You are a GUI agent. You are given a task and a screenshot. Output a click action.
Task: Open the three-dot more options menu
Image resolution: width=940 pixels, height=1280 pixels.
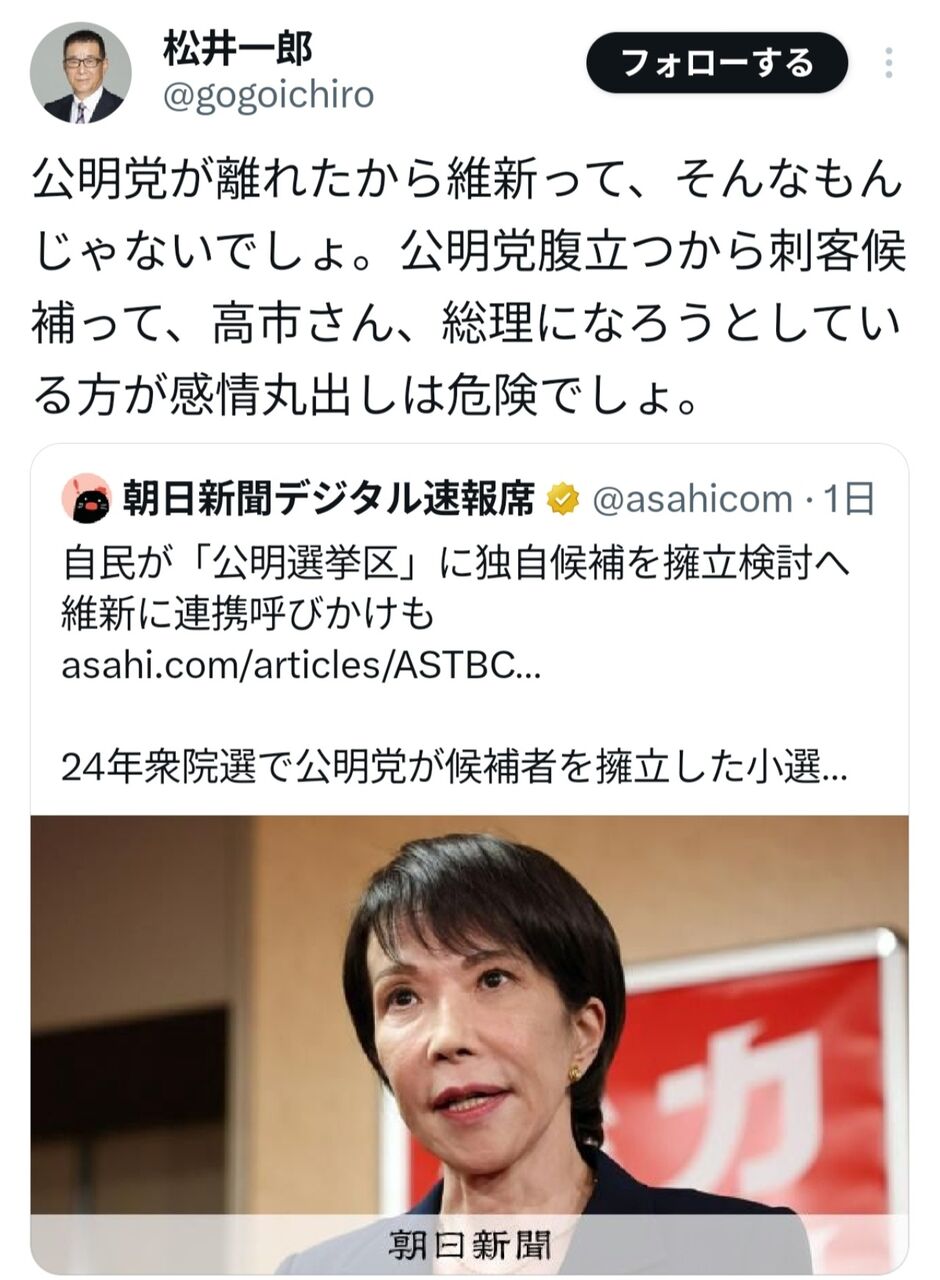click(889, 64)
